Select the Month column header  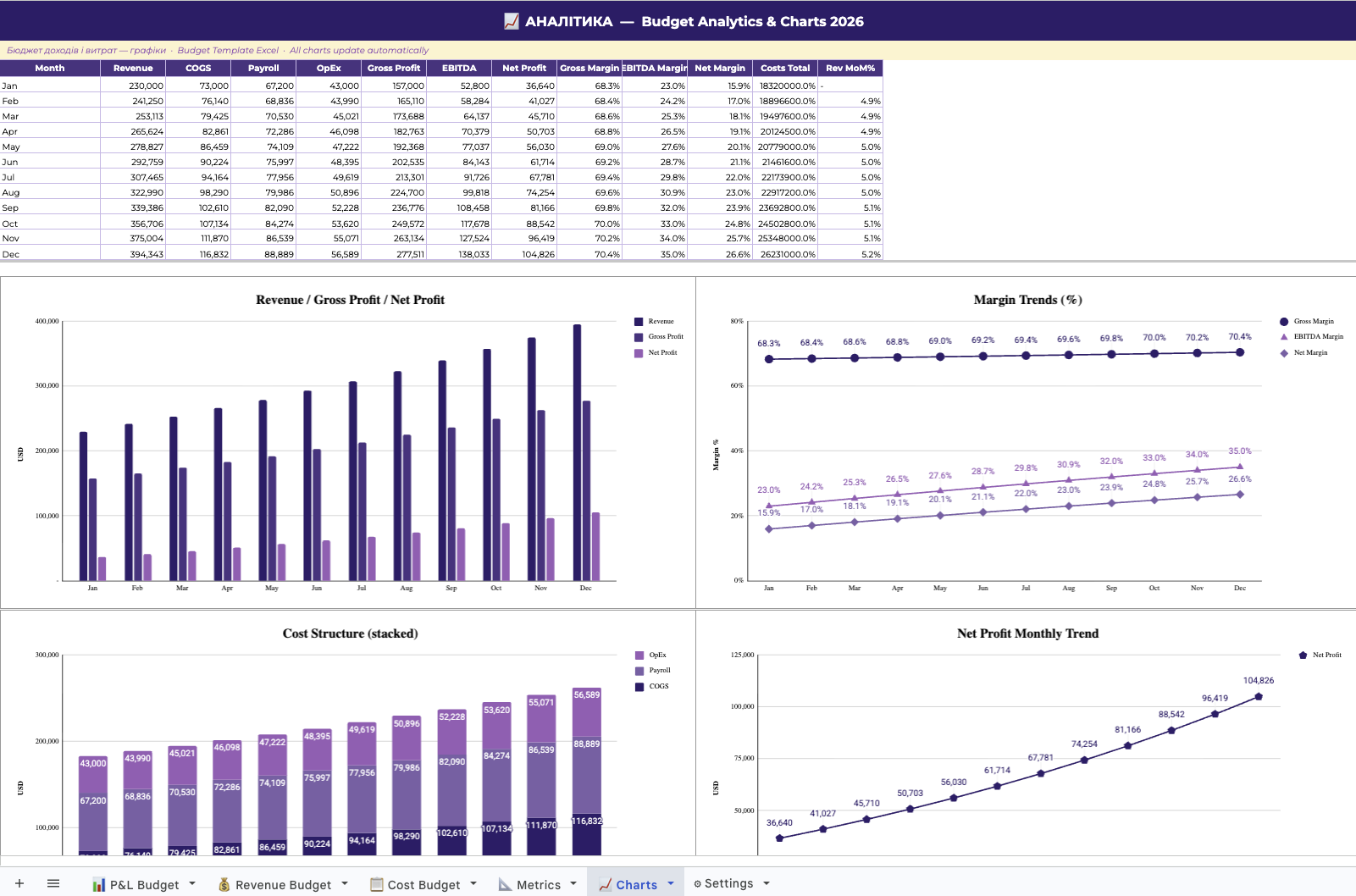coord(50,68)
